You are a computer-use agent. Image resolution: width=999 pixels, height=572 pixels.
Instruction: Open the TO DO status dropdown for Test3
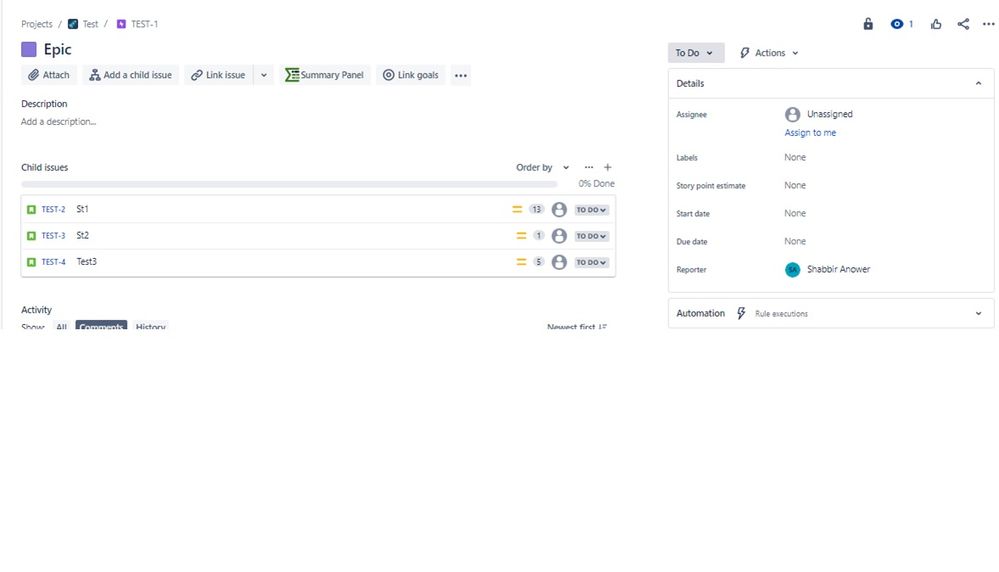click(x=591, y=262)
